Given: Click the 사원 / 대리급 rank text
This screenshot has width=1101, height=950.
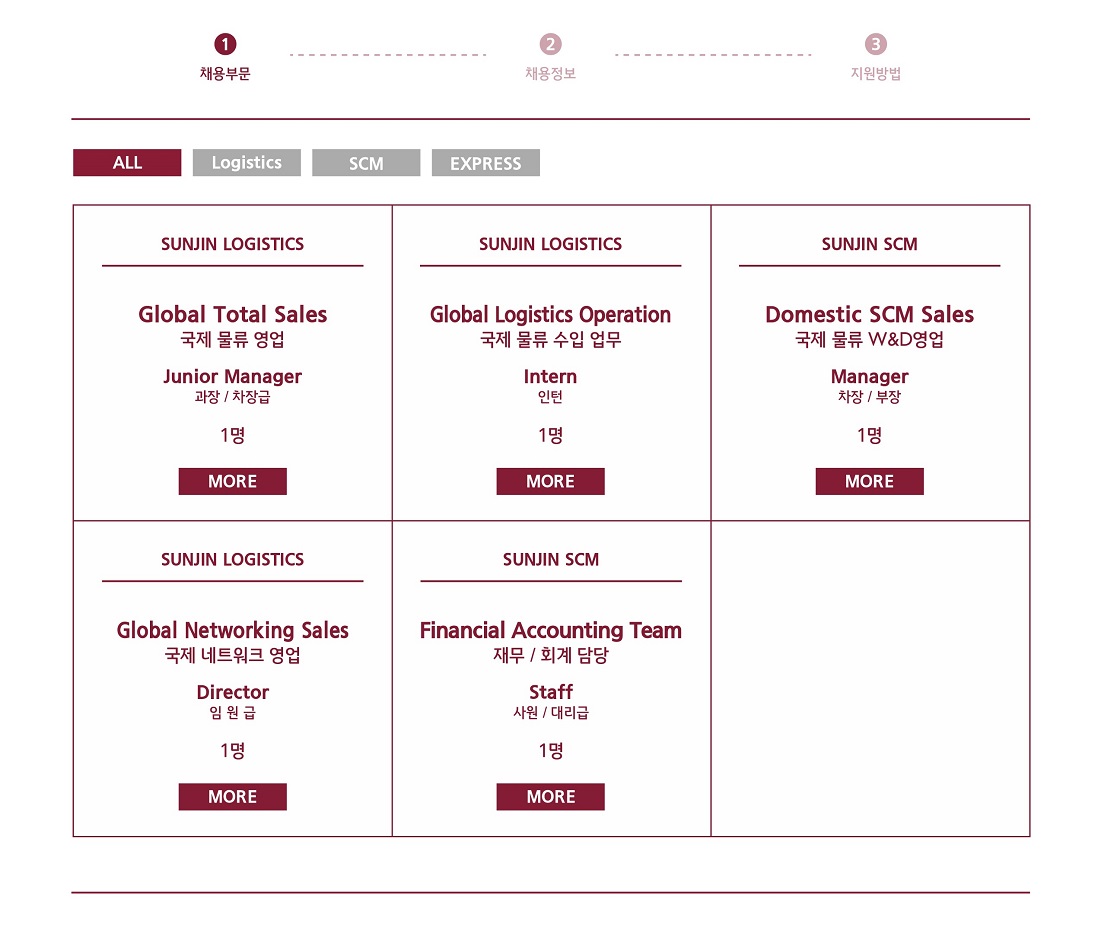Looking at the screenshot, I should [550, 713].
